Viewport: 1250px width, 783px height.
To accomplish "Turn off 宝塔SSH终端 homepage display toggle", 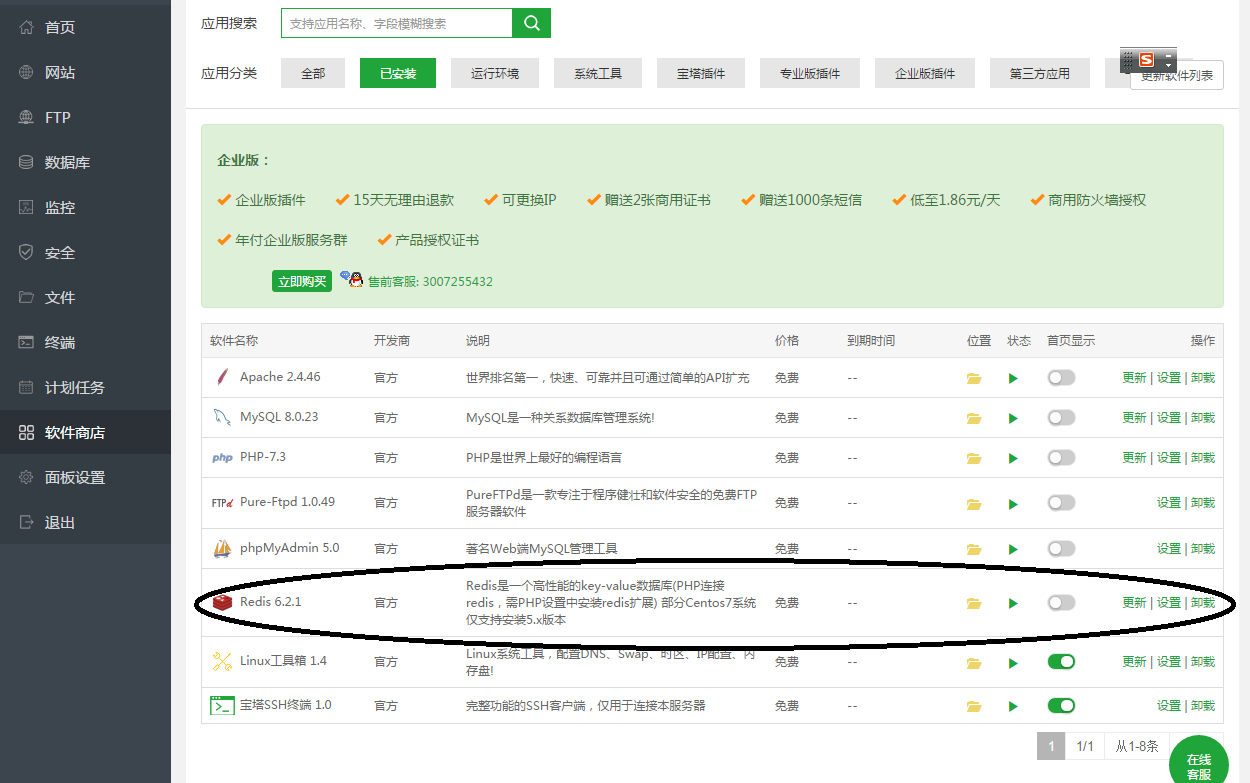I will 1061,706.
